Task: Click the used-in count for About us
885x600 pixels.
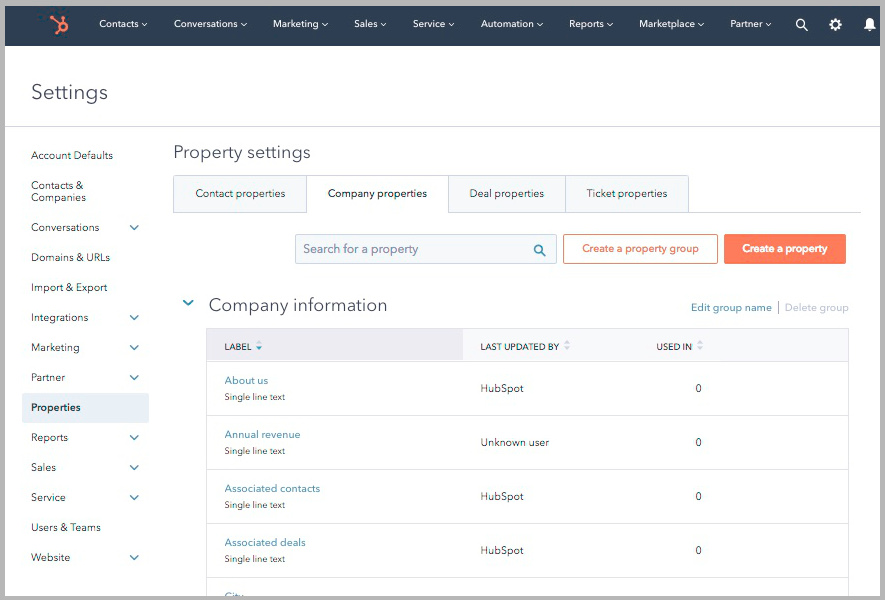Action: click(698, 388)
